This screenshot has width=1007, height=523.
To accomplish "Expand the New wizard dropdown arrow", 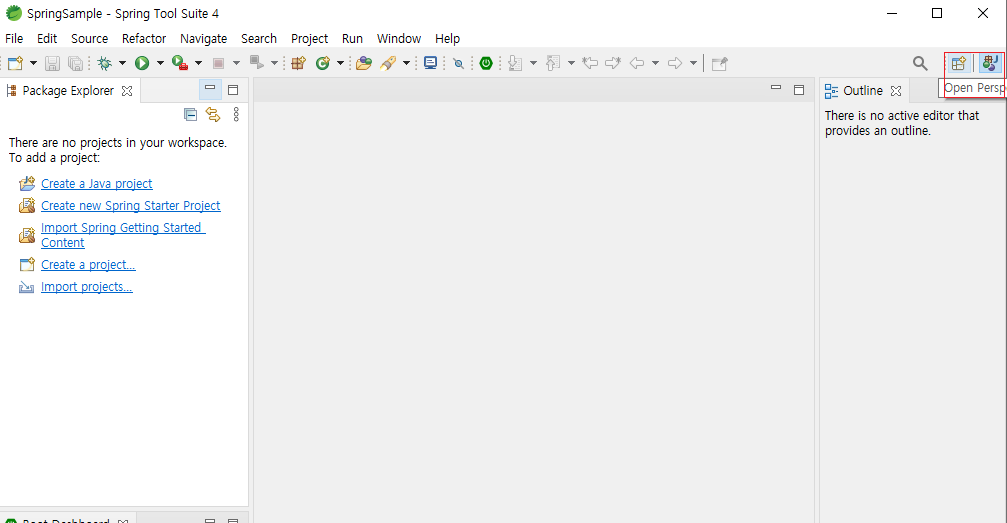I will [33, 63].
